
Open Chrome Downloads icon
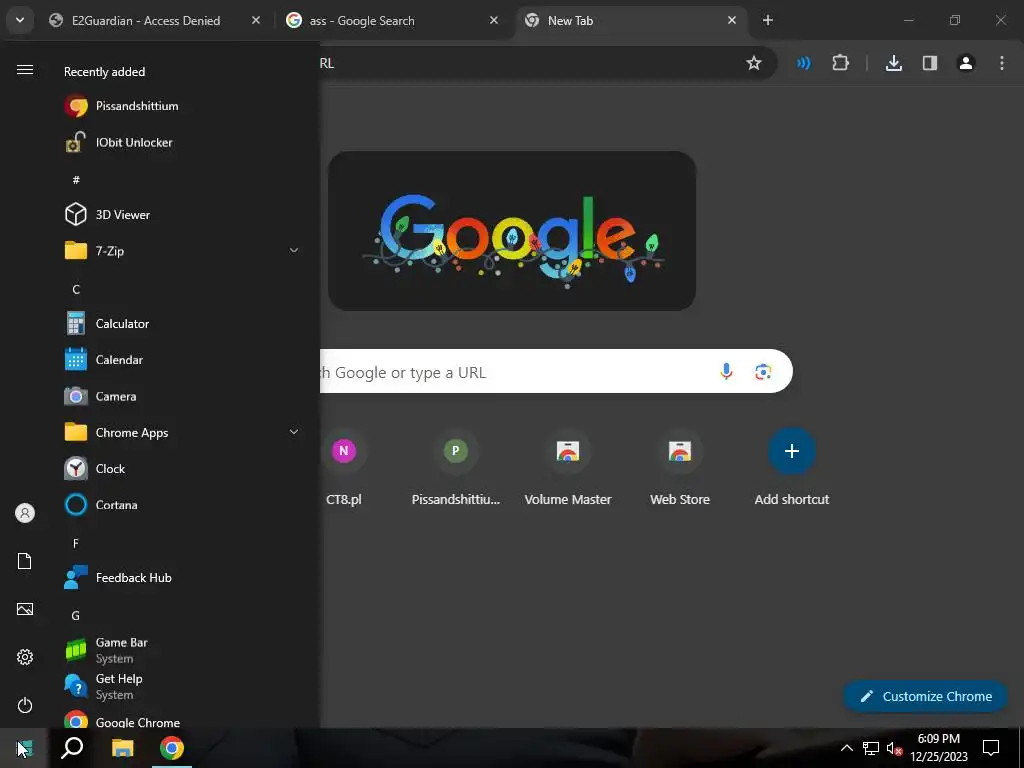(x=894, y=63)
